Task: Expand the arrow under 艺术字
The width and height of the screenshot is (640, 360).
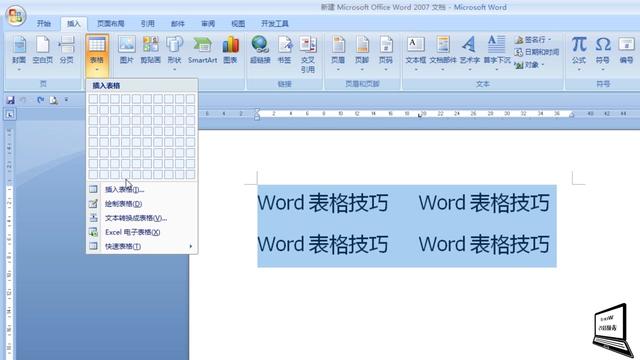Action: click(469, 70)
